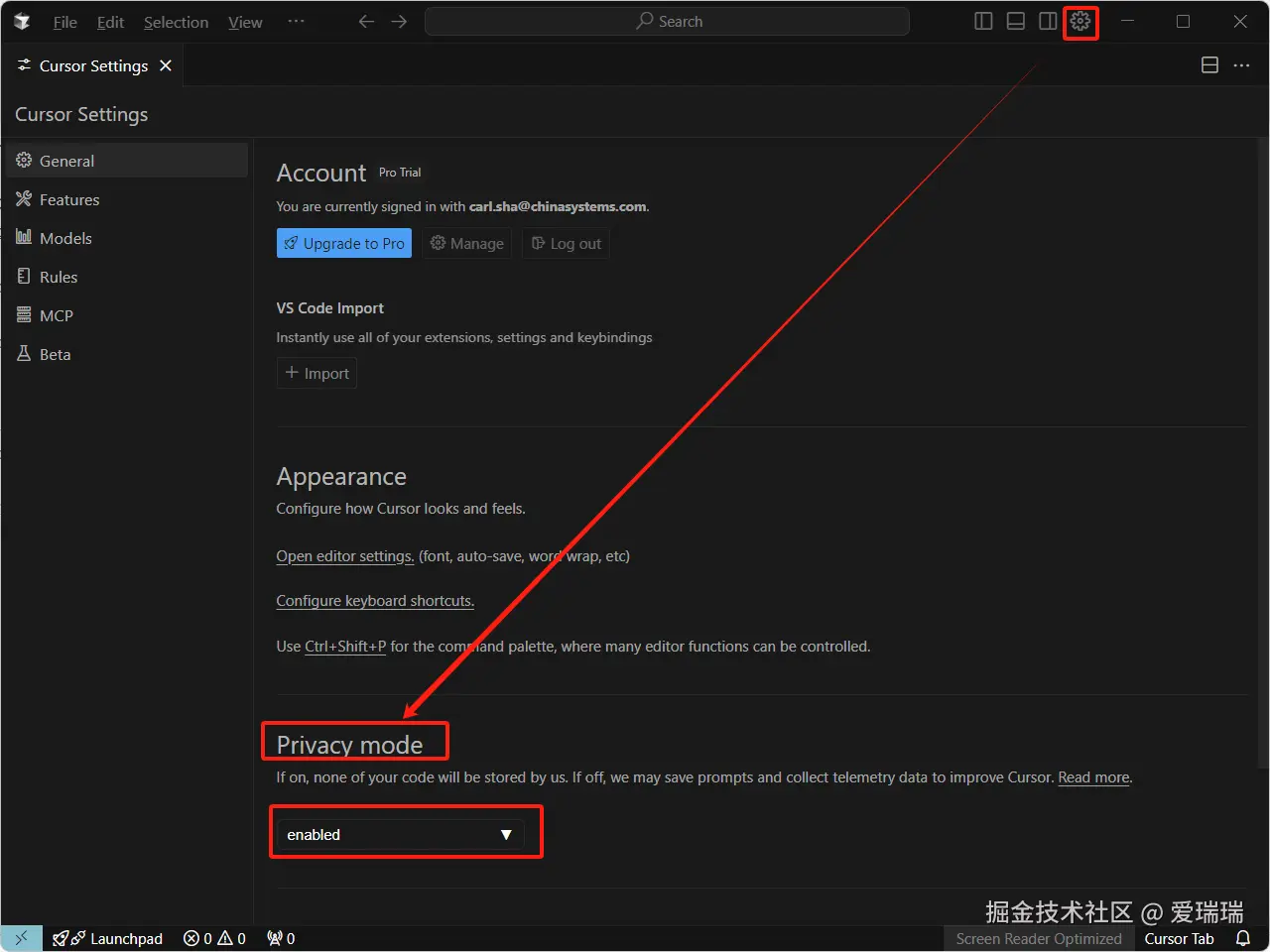The height and width of the screenshot is (952, 1270).
Task: Close the Cursor Settings tab
Action: click(x=166, y=65)
